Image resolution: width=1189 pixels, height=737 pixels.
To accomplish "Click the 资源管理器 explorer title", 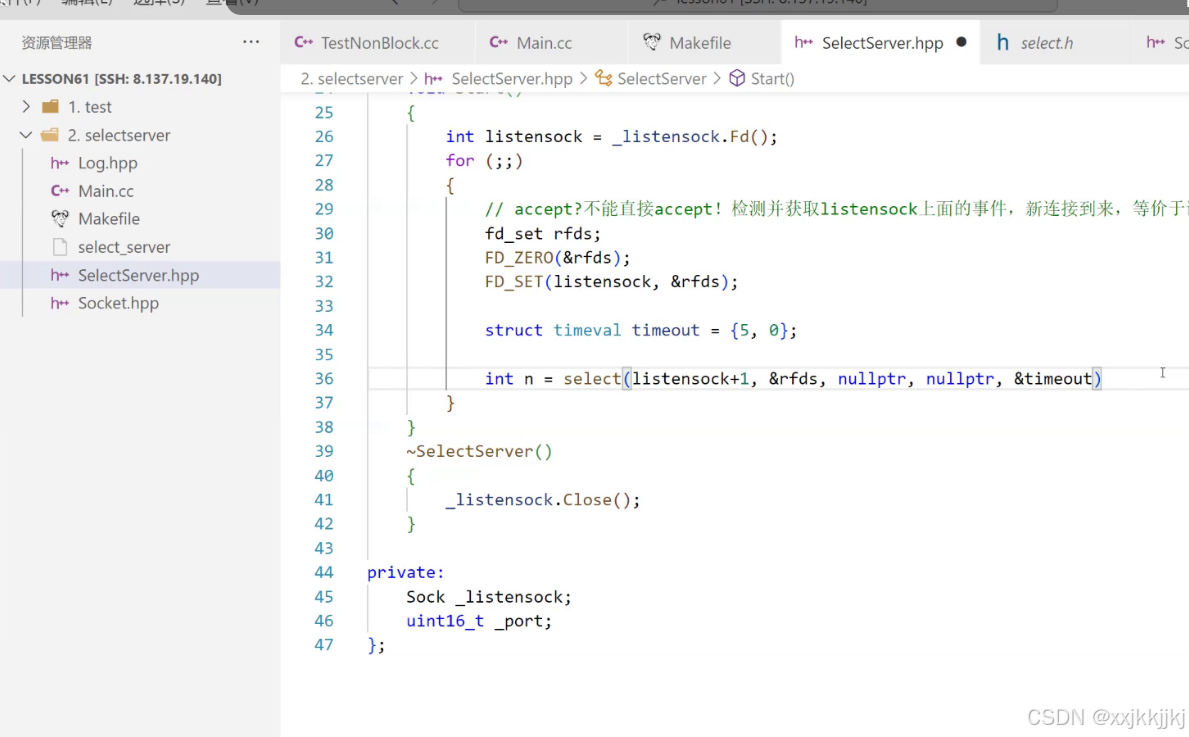I will (x=57, y=42).
